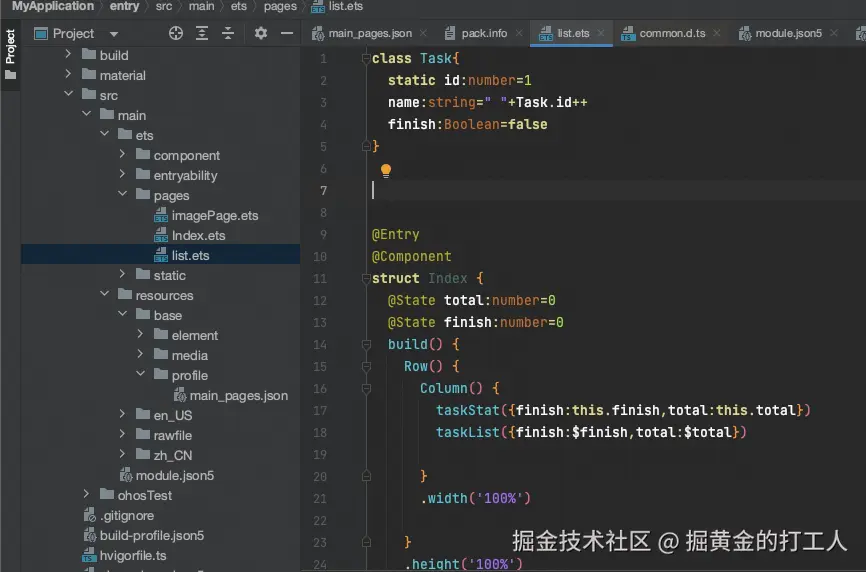Select main_pages.json under profile folder
The width and height of the screenshot is (866, 572).
(x=239, y=396)
